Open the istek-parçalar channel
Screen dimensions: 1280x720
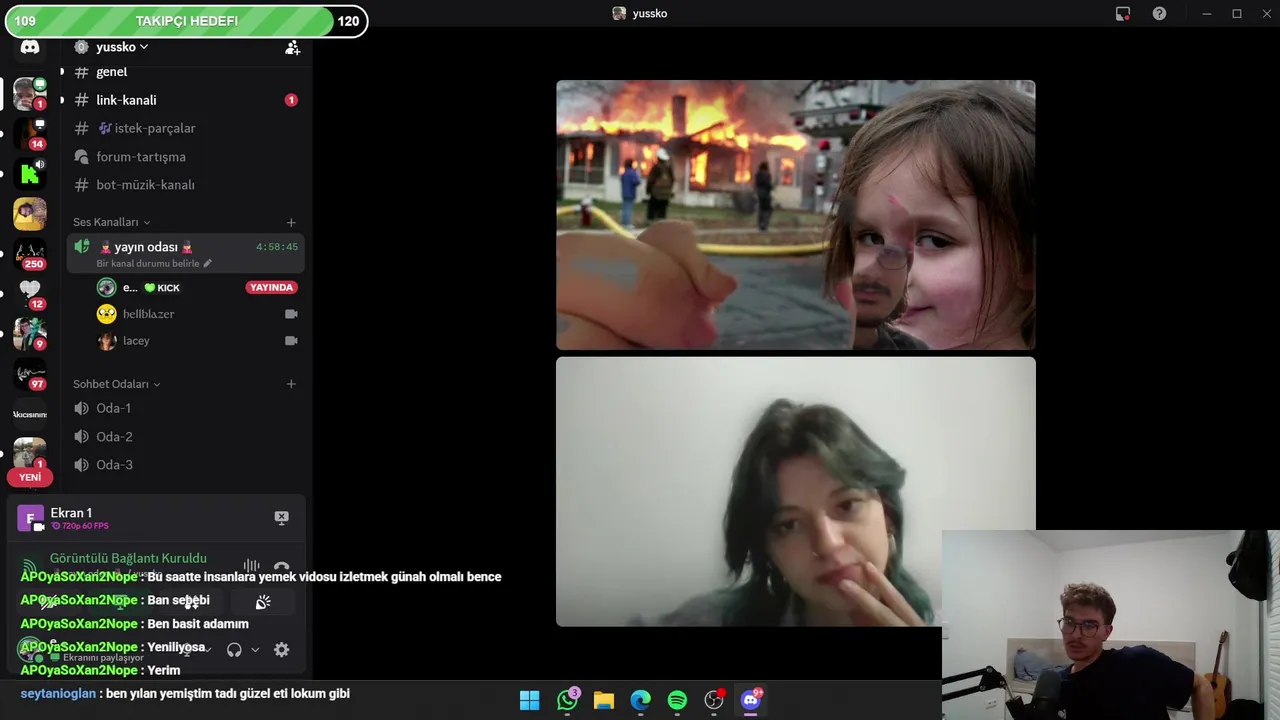186,128
